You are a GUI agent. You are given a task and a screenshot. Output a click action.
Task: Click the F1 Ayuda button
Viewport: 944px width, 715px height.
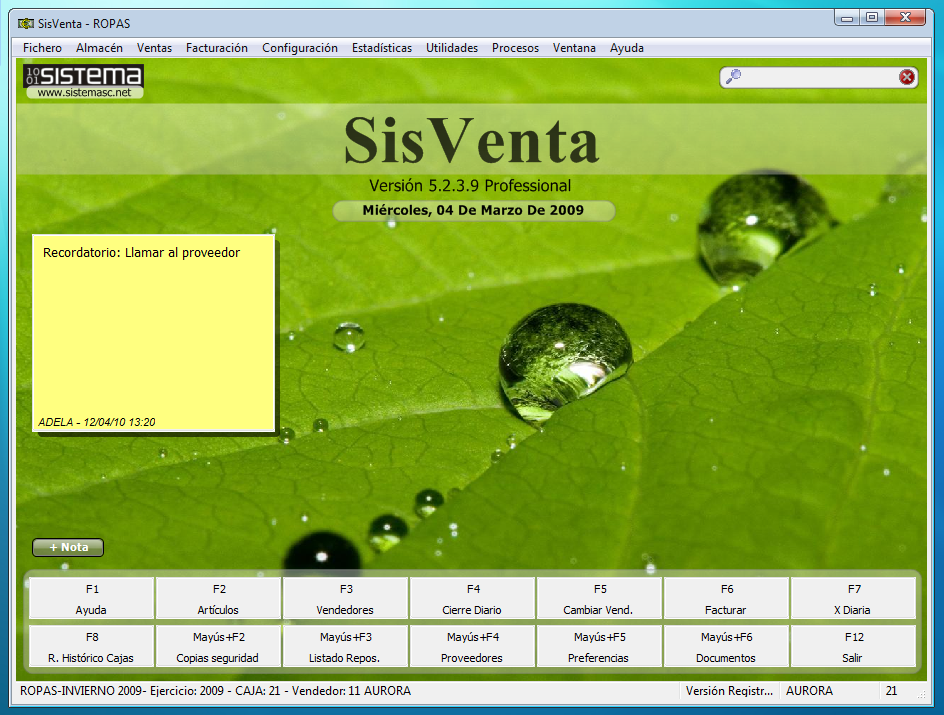tap(92, 598)
